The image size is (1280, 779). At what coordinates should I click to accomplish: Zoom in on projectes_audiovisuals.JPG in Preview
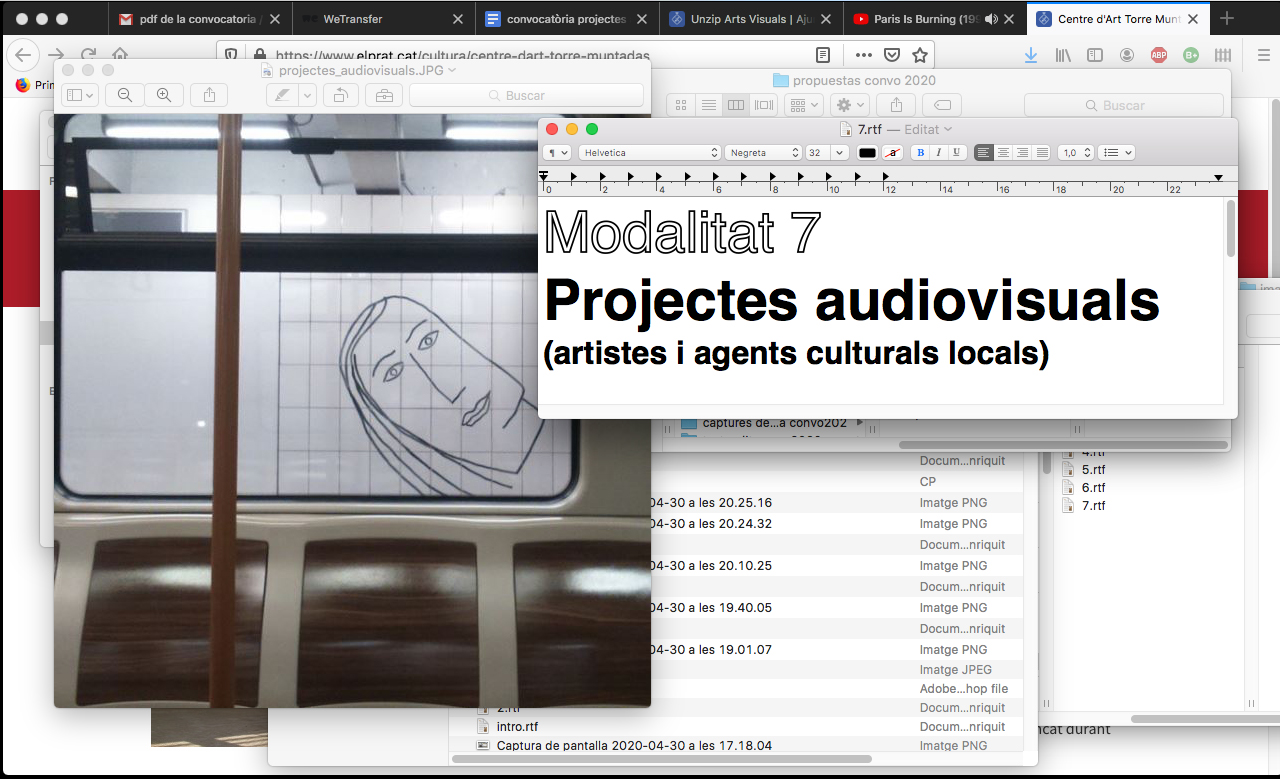(x=164, y=95)
